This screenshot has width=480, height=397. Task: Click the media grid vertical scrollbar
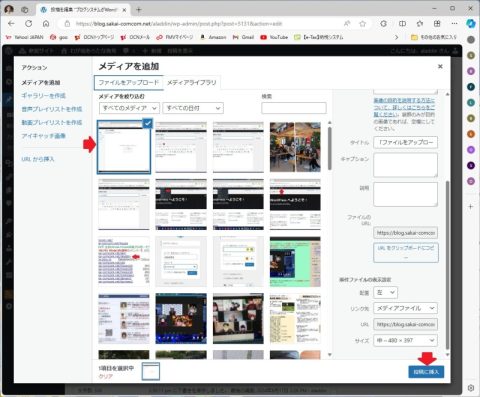(329, 149)
